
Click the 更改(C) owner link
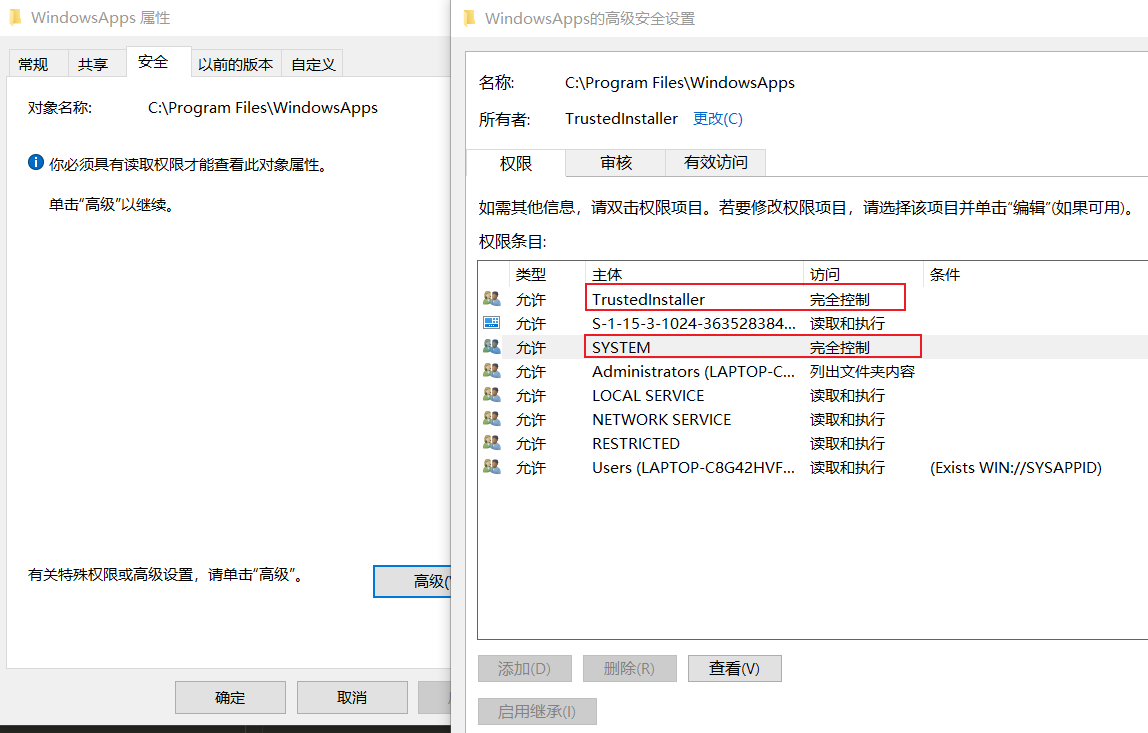(718, 119)
